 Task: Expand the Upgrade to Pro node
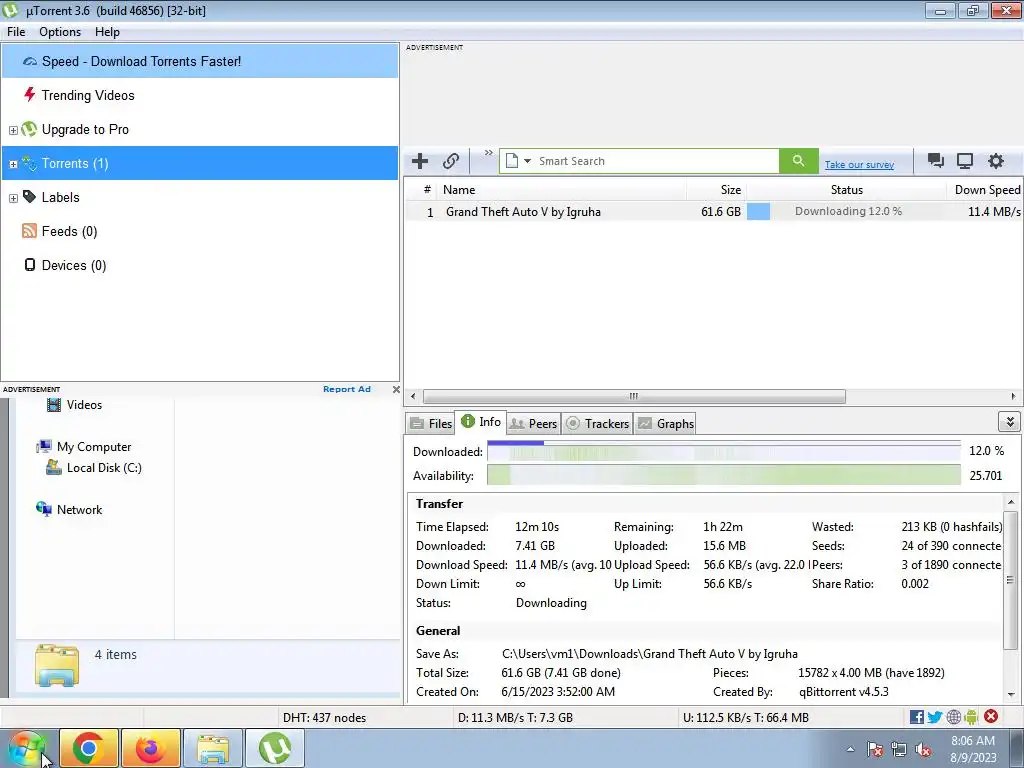[13, 131]
